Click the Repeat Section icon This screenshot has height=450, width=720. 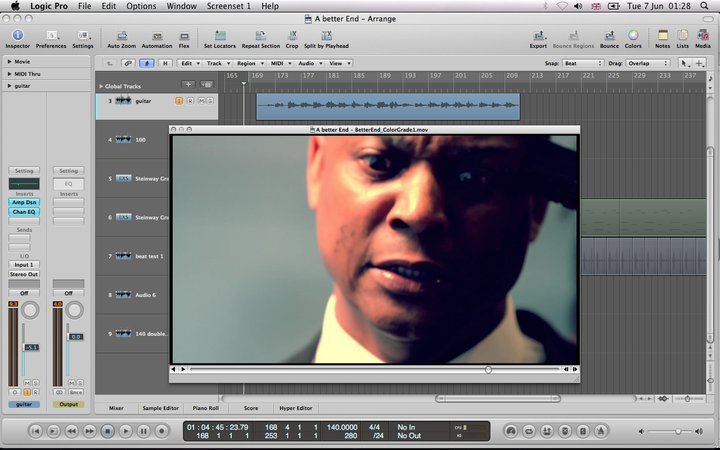tap(261, 39)
